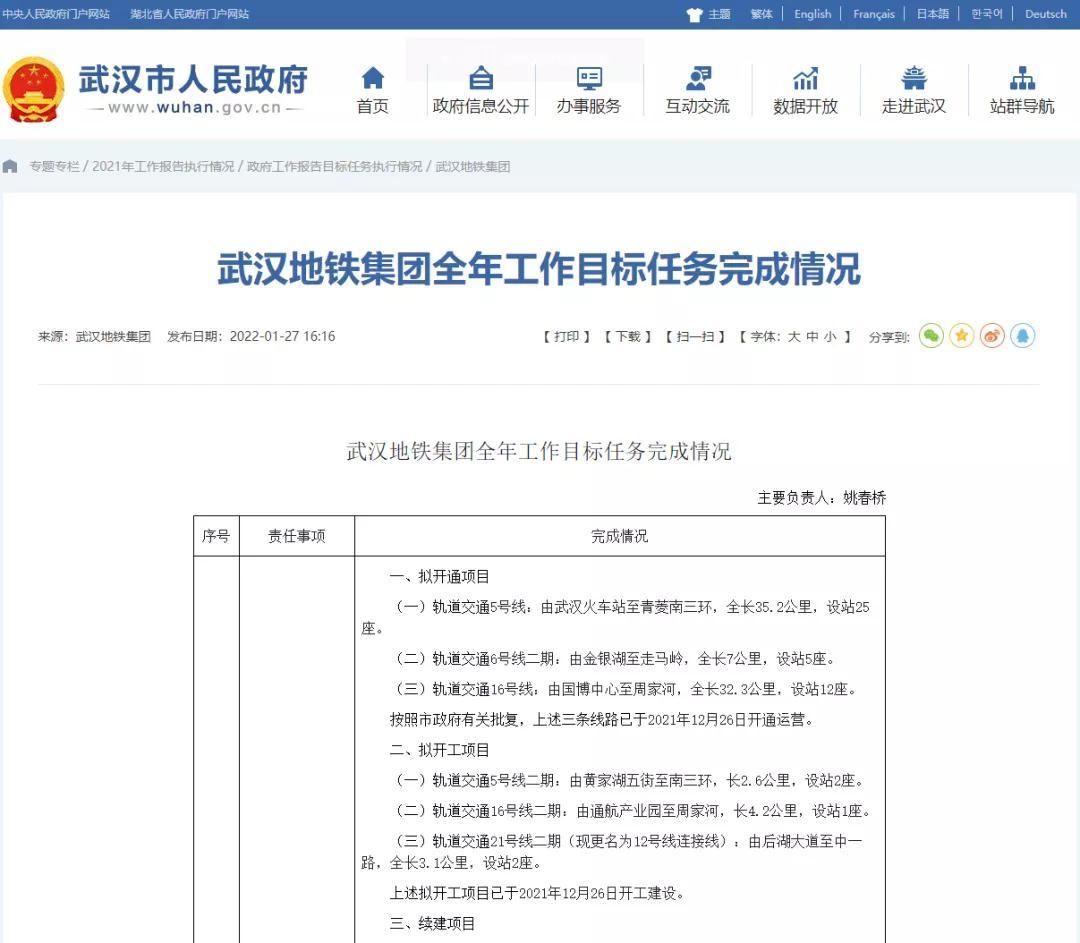
Task: Open the 互动交流 menu label
Action: [698, 106]
